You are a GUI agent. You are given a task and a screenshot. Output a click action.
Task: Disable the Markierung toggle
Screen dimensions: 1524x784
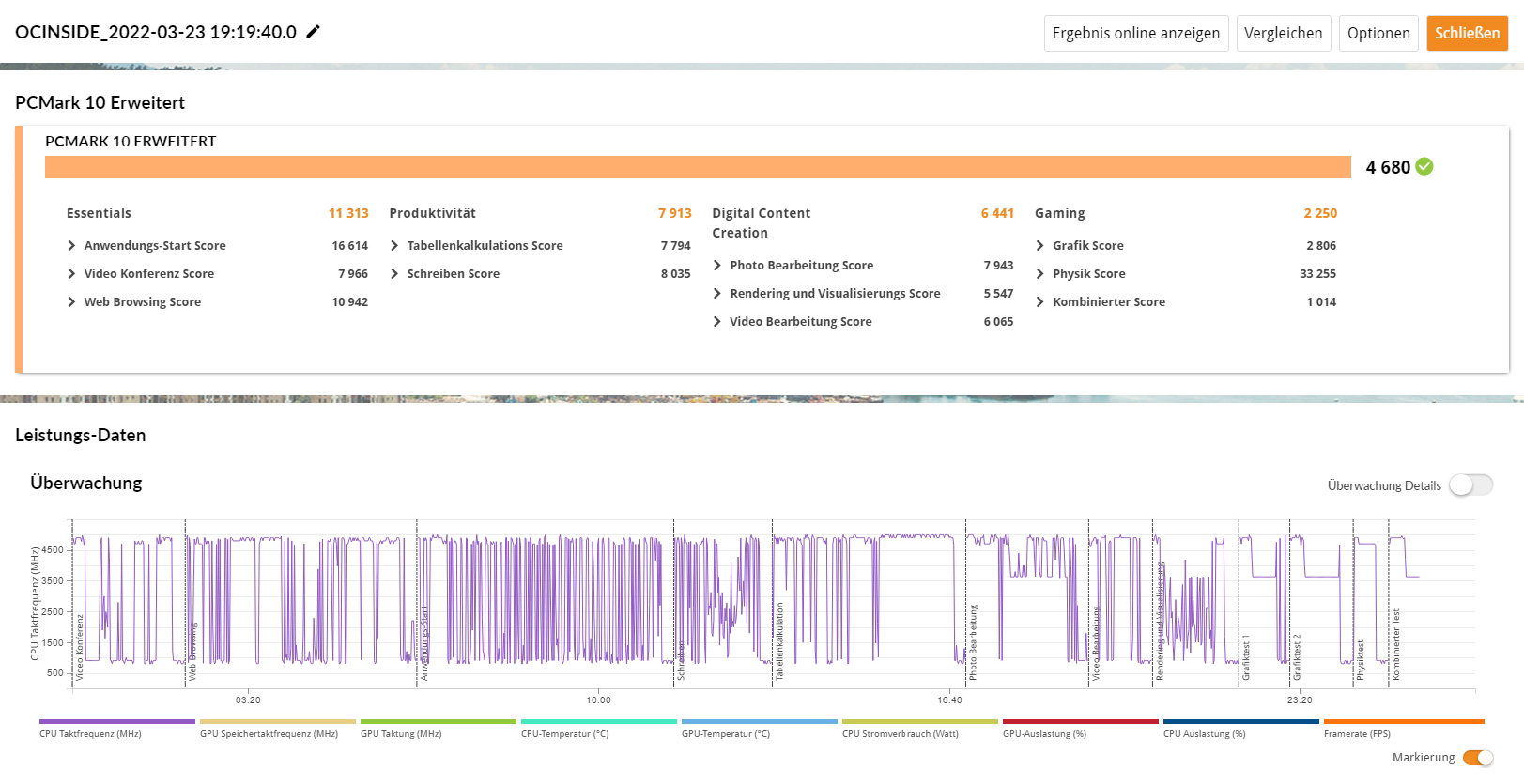coord(1478,758)
